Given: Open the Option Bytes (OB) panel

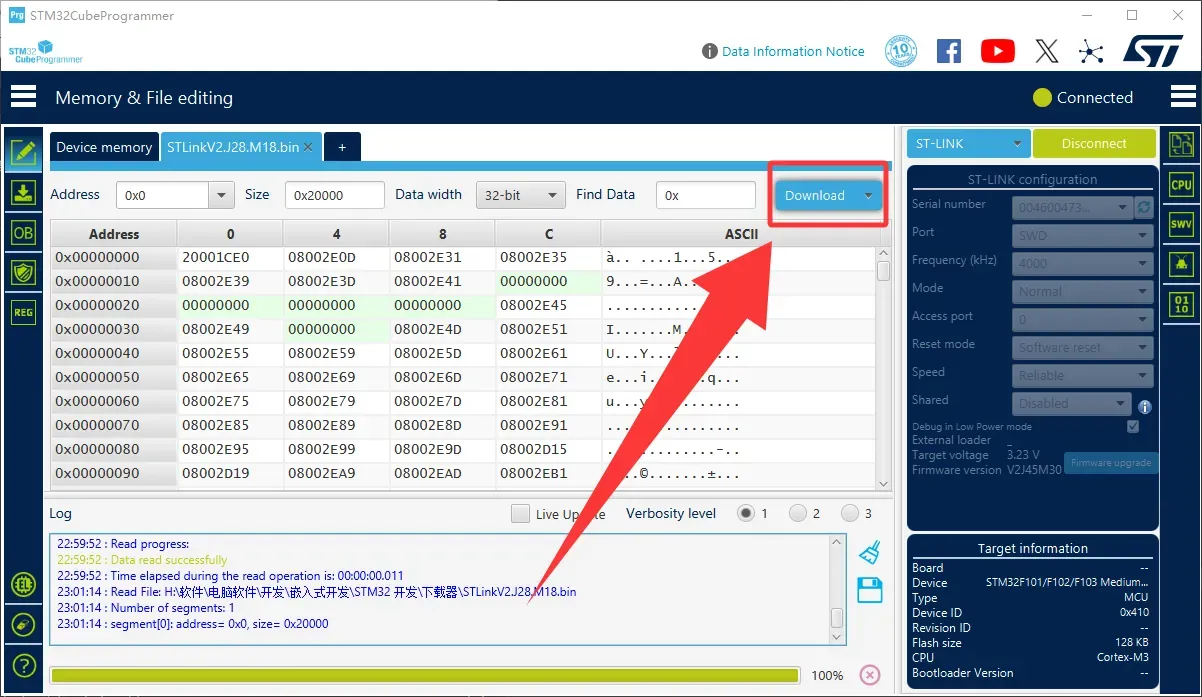Looking at the screenshot, I should [23, 233].
